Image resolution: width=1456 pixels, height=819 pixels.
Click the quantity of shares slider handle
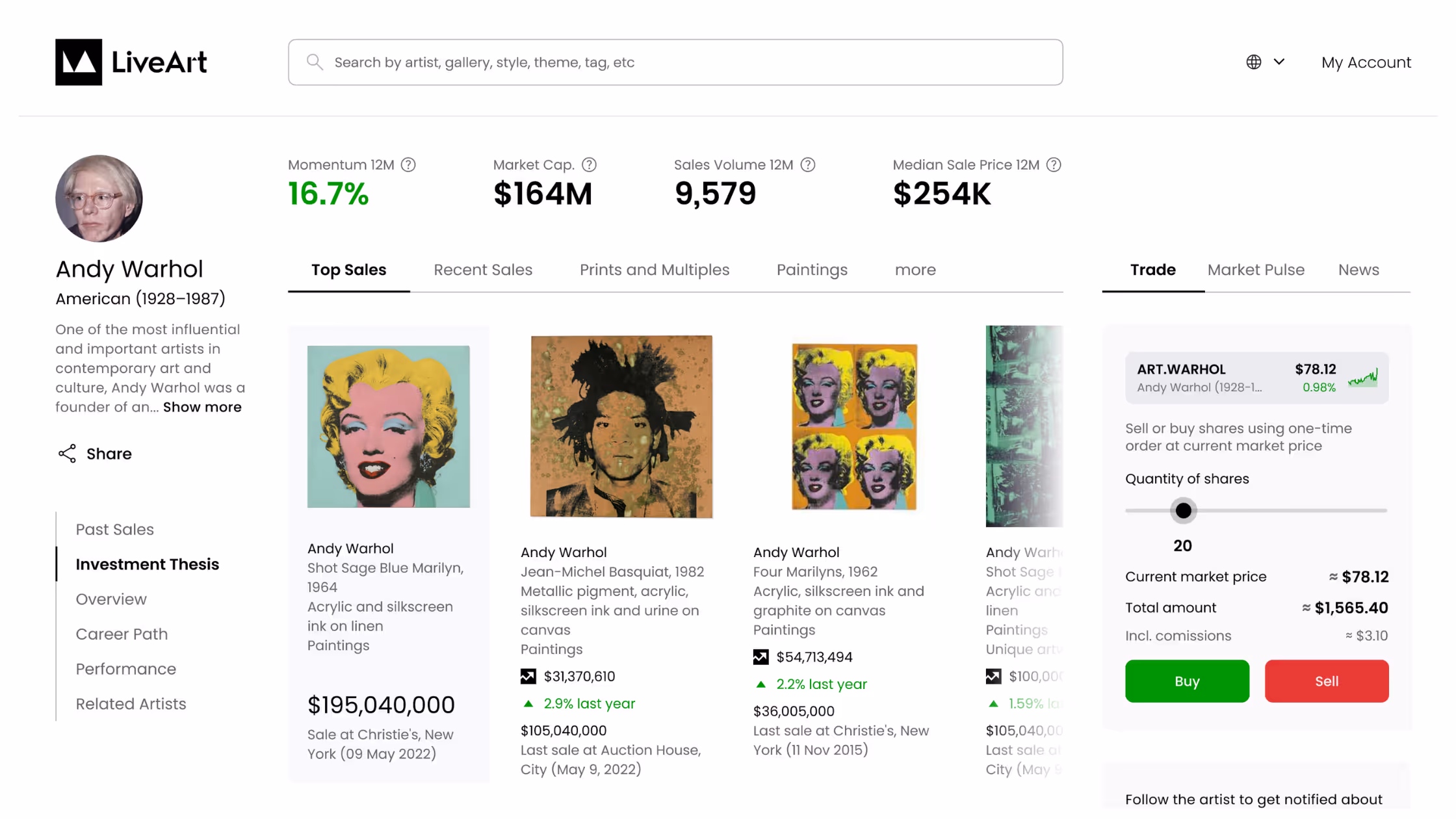pyautogui.click(x=1183, y=511)
